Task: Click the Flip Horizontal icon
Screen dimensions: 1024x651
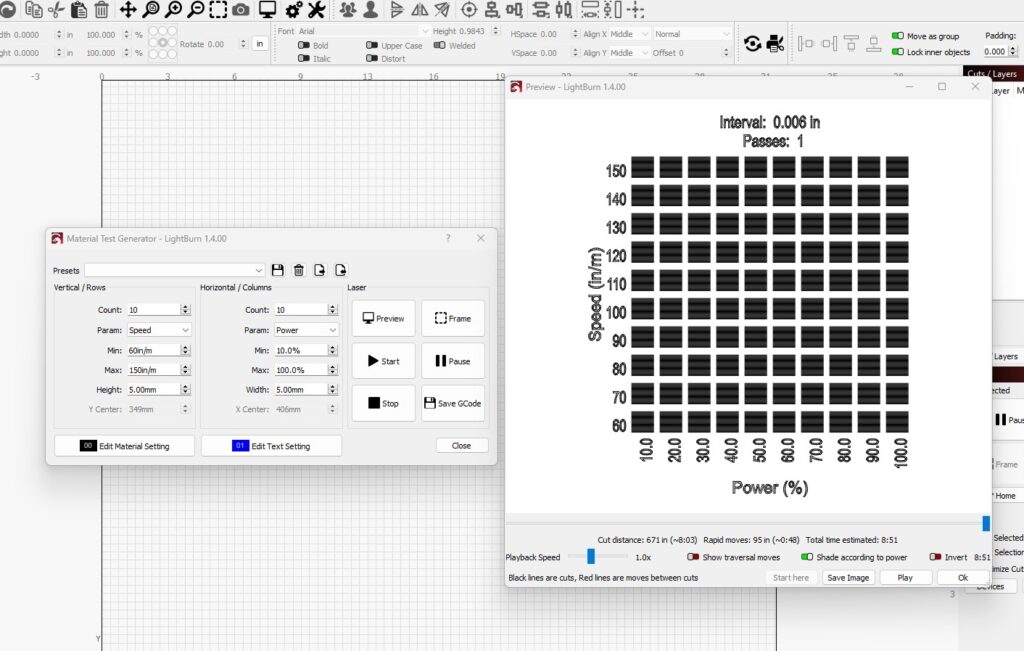Action: pyautogui.click(x=396, y=9)
